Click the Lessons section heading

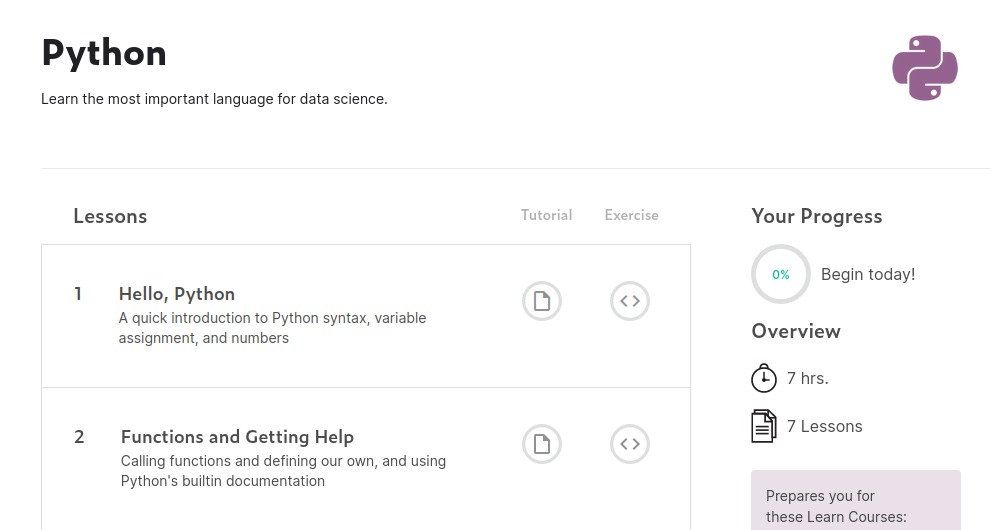click(110, 216)
